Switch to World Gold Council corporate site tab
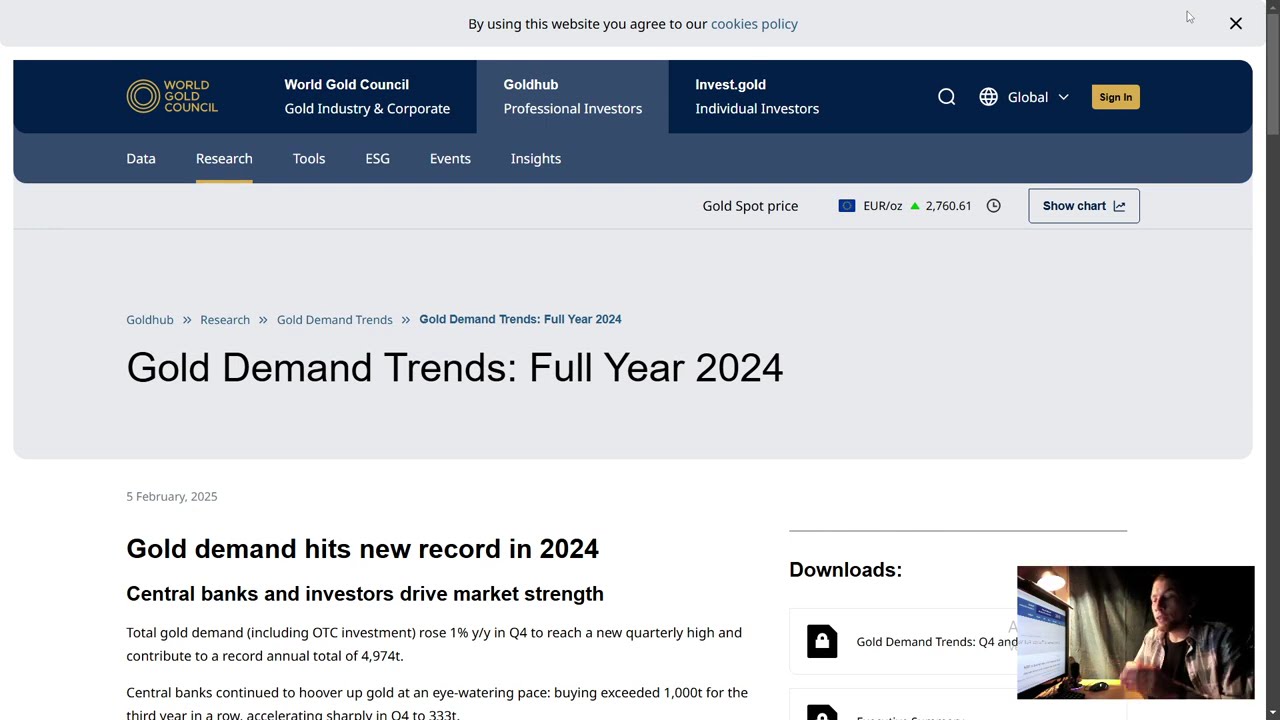 (367, 96)
